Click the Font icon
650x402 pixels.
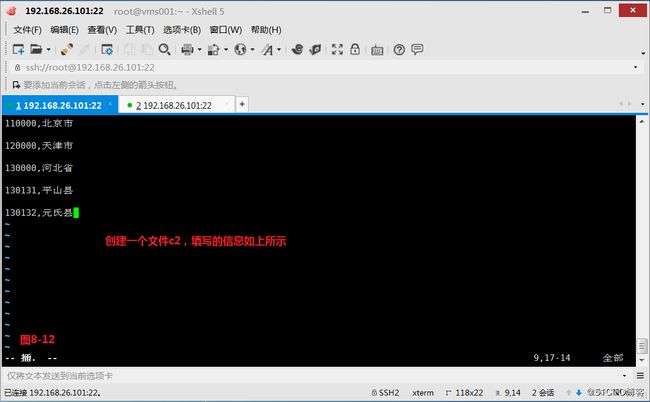click(267, 50)
